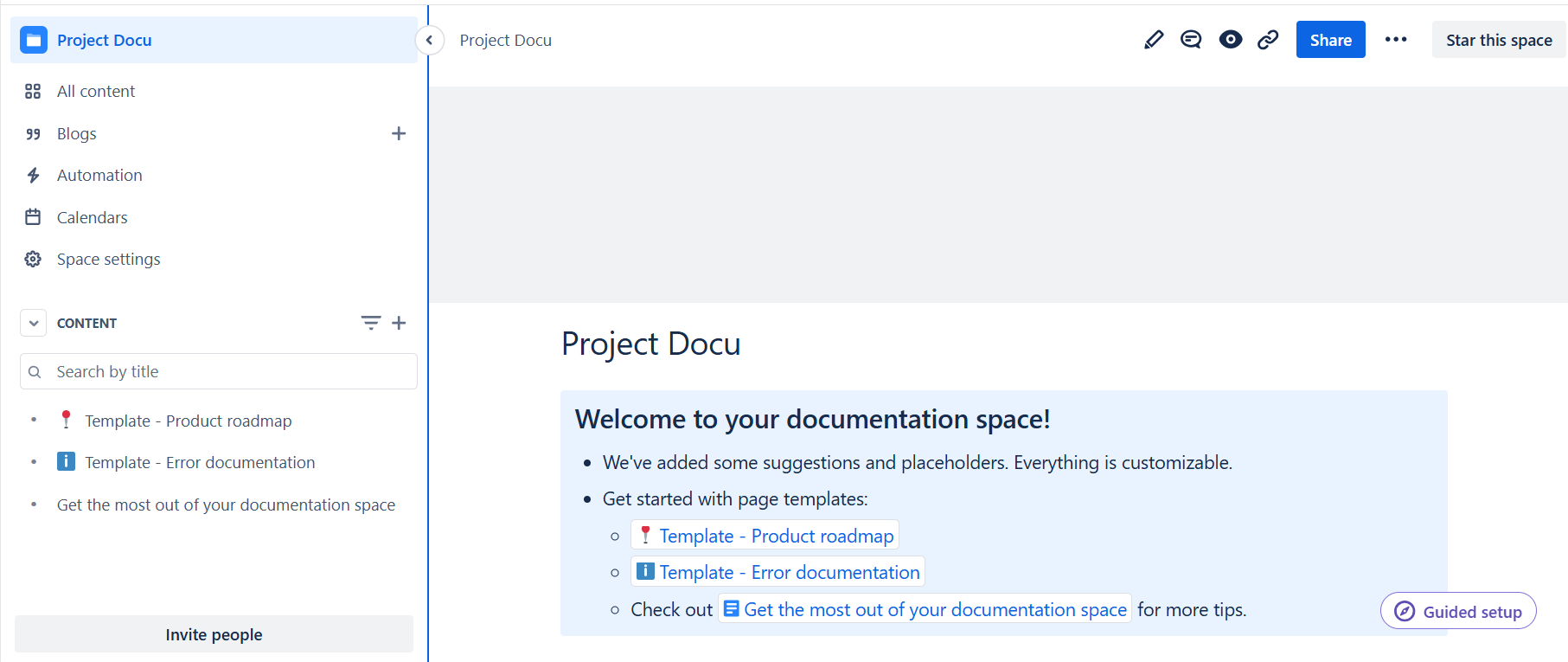Image resolution: width=1568 pixels, height=662 pixels.
Task: Follow Get the most out page link
Action: pyautogui.click(x=925, y=609)
